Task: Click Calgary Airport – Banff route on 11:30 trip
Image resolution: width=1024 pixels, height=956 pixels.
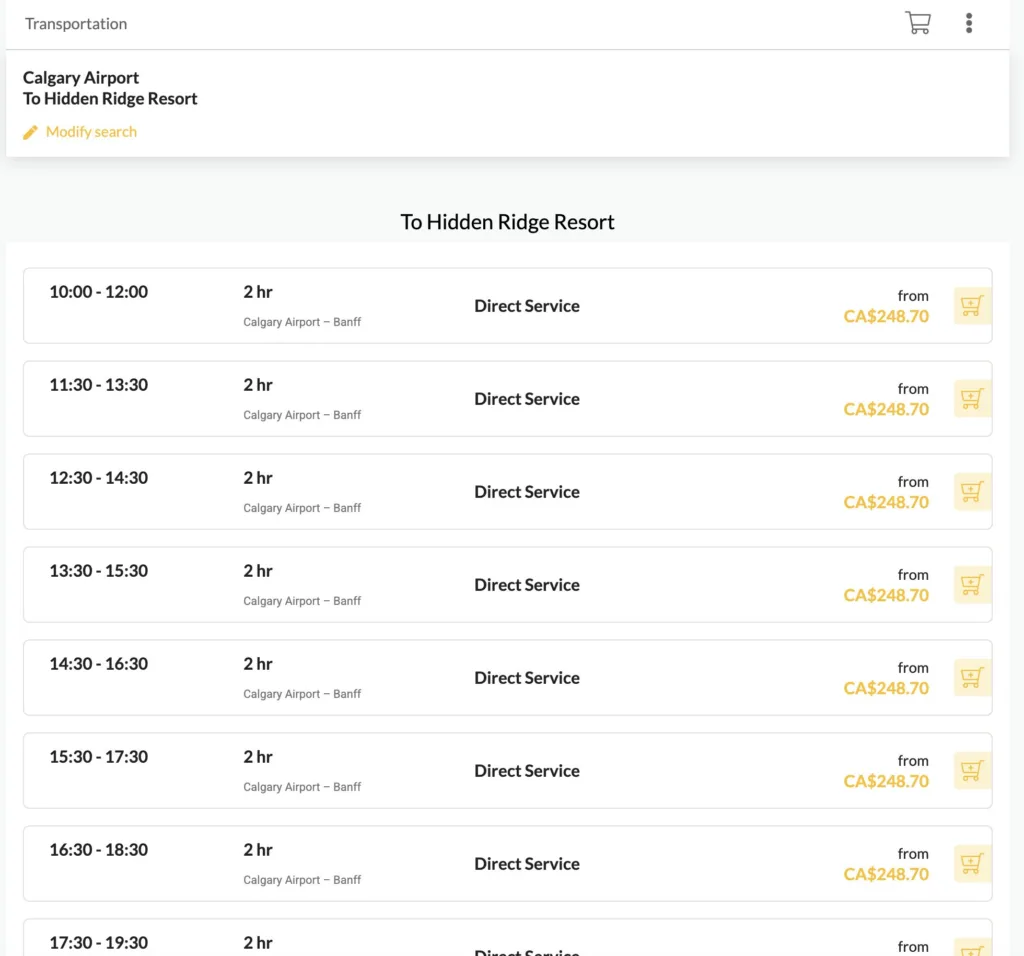Action: point(302,415)
